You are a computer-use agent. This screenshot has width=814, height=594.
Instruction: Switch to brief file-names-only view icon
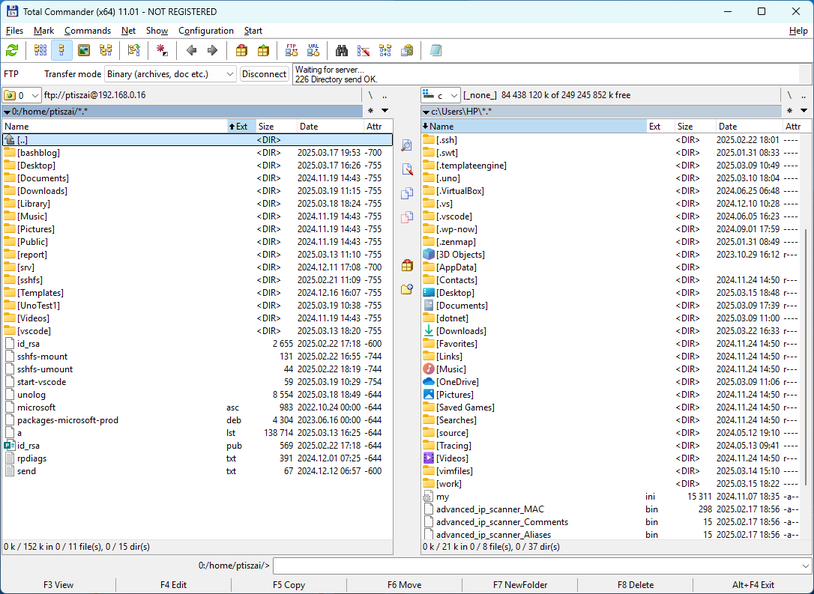click(x=40, y=50)
